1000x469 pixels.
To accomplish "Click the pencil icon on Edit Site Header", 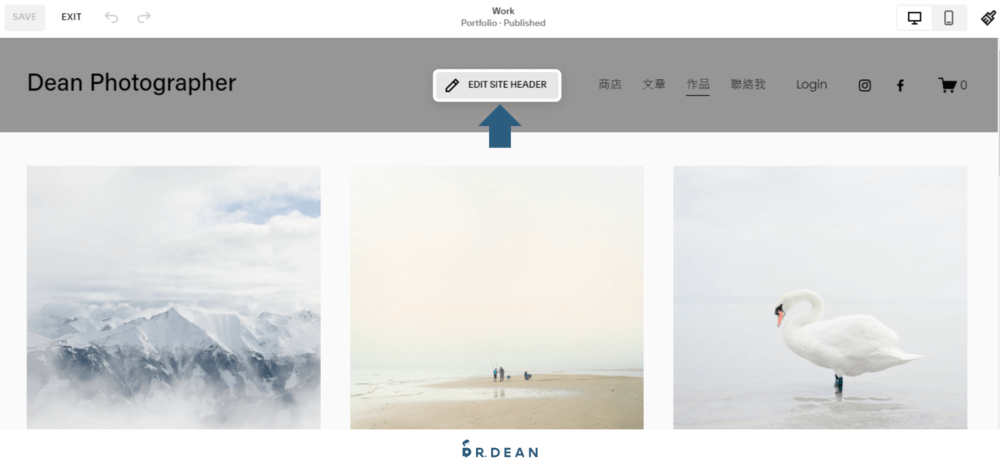I will pos(452,85).
